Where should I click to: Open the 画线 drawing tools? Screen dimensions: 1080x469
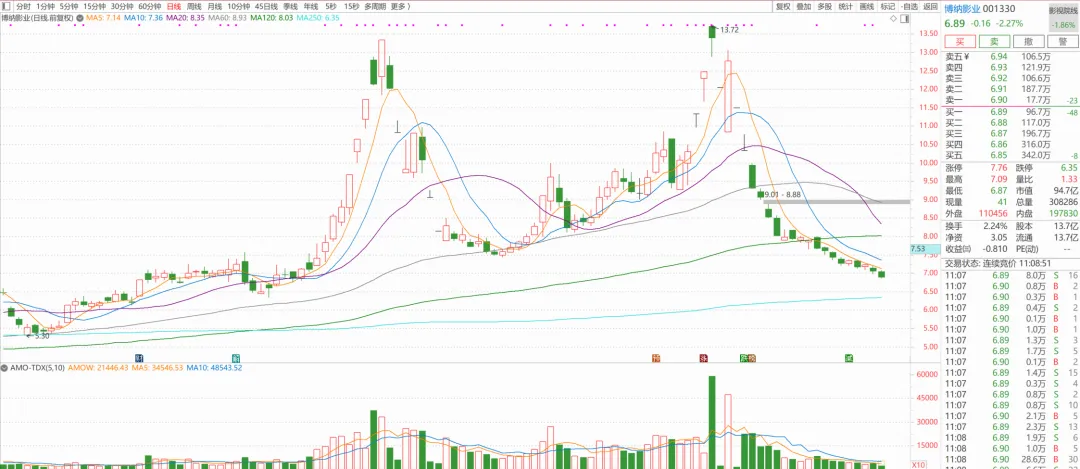tap(866, 6)
